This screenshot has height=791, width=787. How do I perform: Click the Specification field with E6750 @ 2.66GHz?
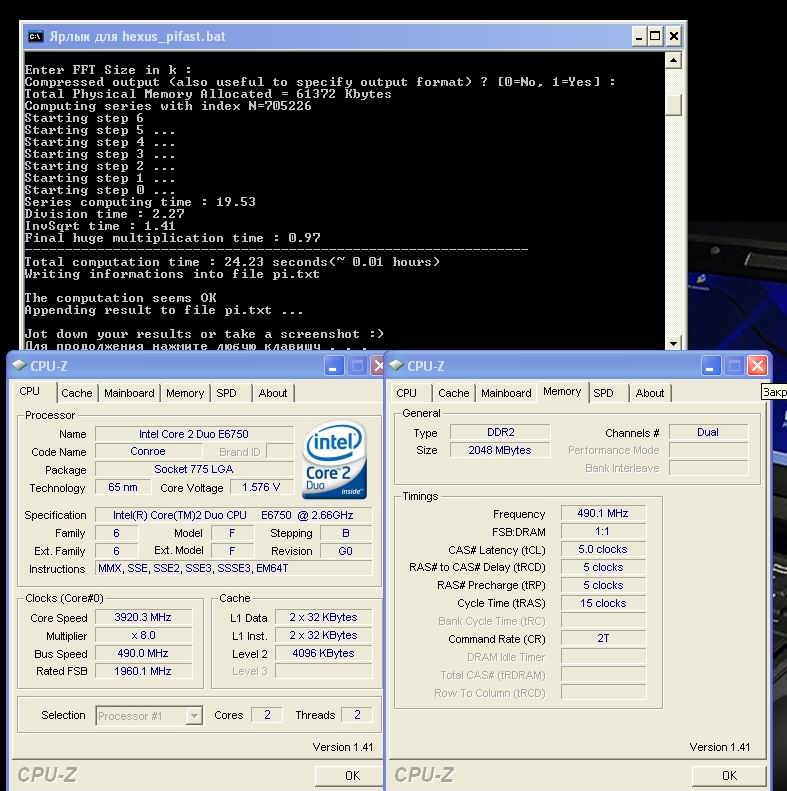[x=234, y=515]
